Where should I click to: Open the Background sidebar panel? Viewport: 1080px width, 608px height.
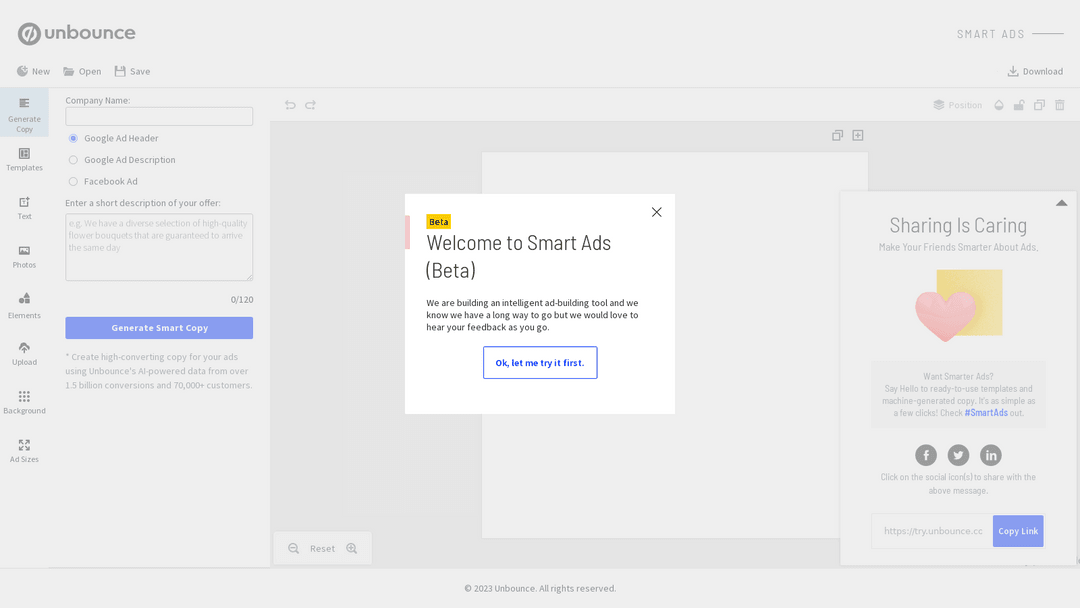(24, 403)
